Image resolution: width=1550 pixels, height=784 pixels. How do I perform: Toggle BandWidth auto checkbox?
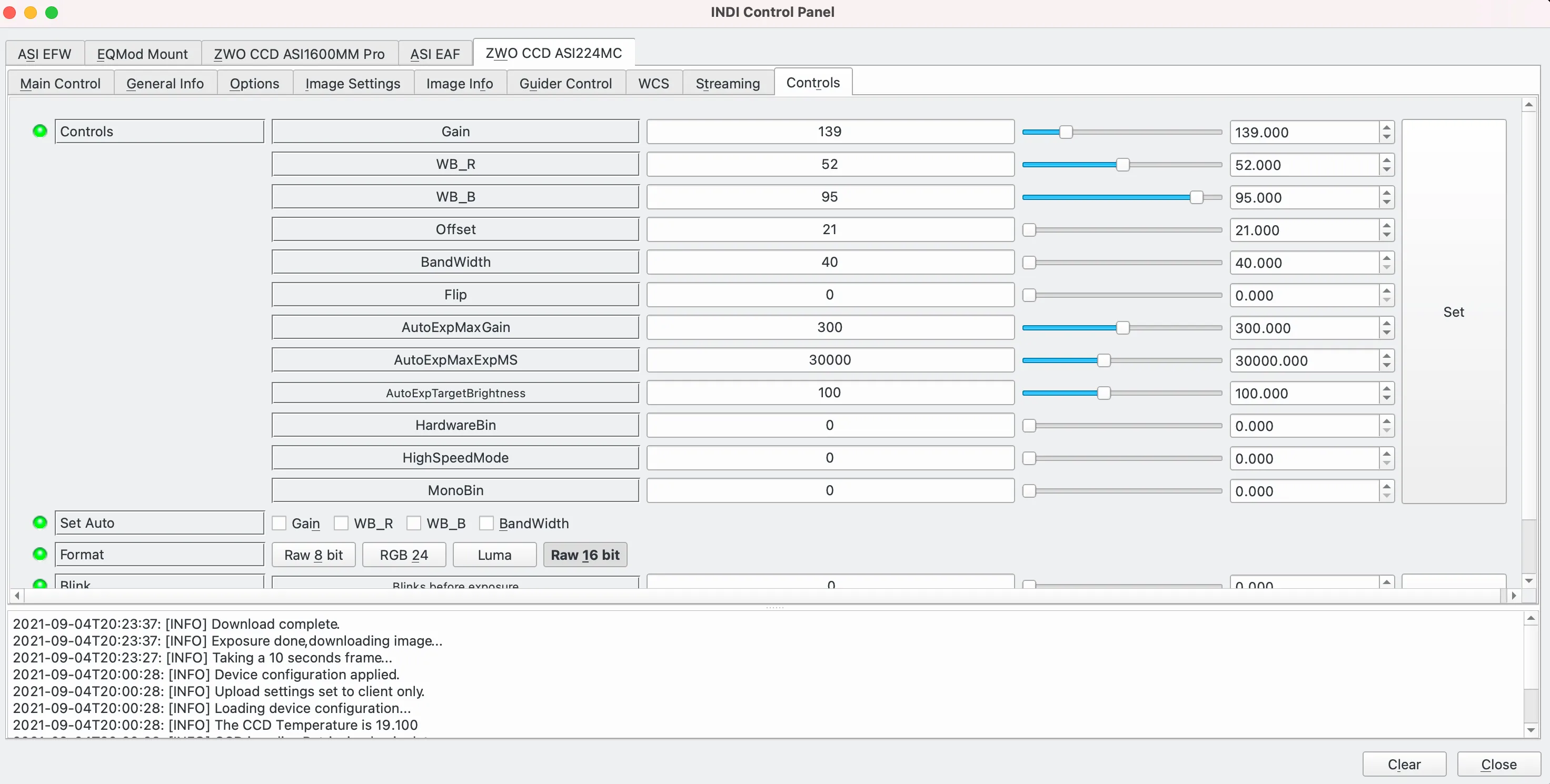tap(486, 523)
